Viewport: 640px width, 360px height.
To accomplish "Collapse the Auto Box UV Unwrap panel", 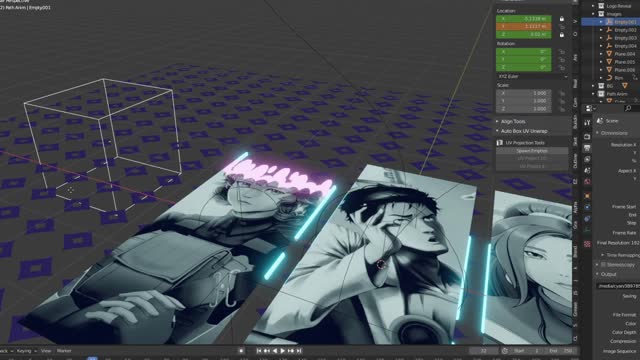I will click(x=497, y=131).
